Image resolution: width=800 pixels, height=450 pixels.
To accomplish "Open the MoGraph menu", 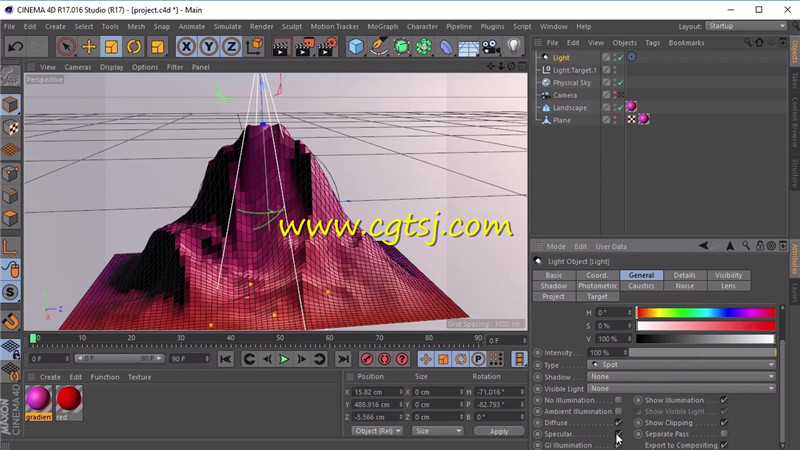I will [x=383, y=27].
